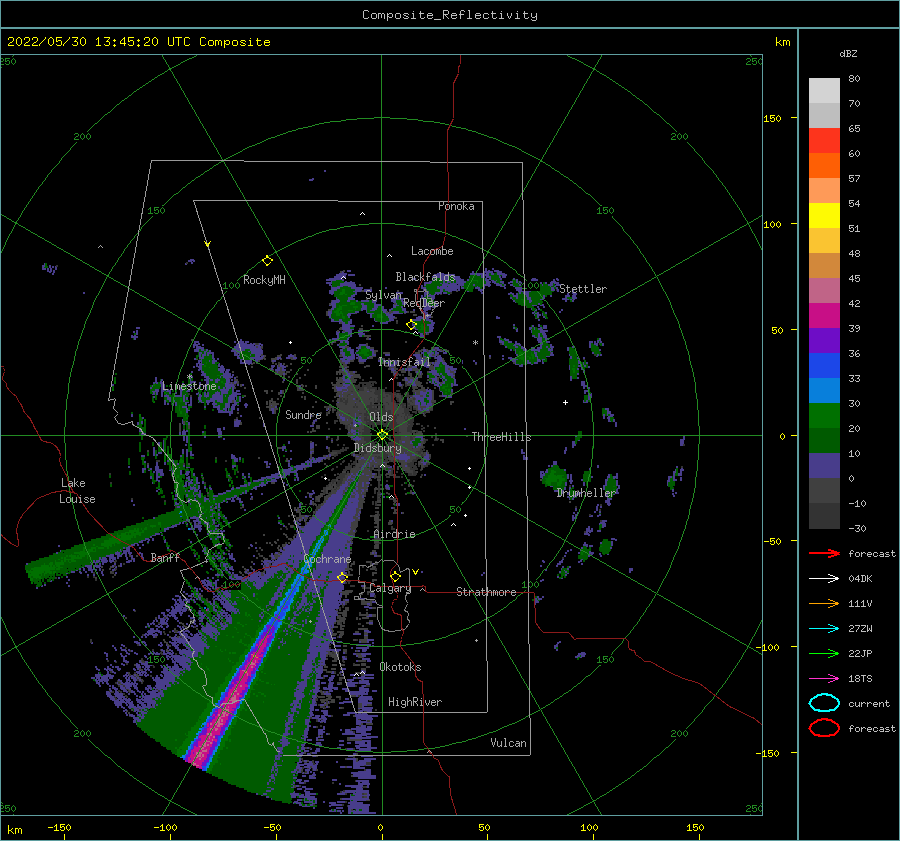Click the red forecast arrow legend icon
900x841 pixels.
(x=824, y=553)
